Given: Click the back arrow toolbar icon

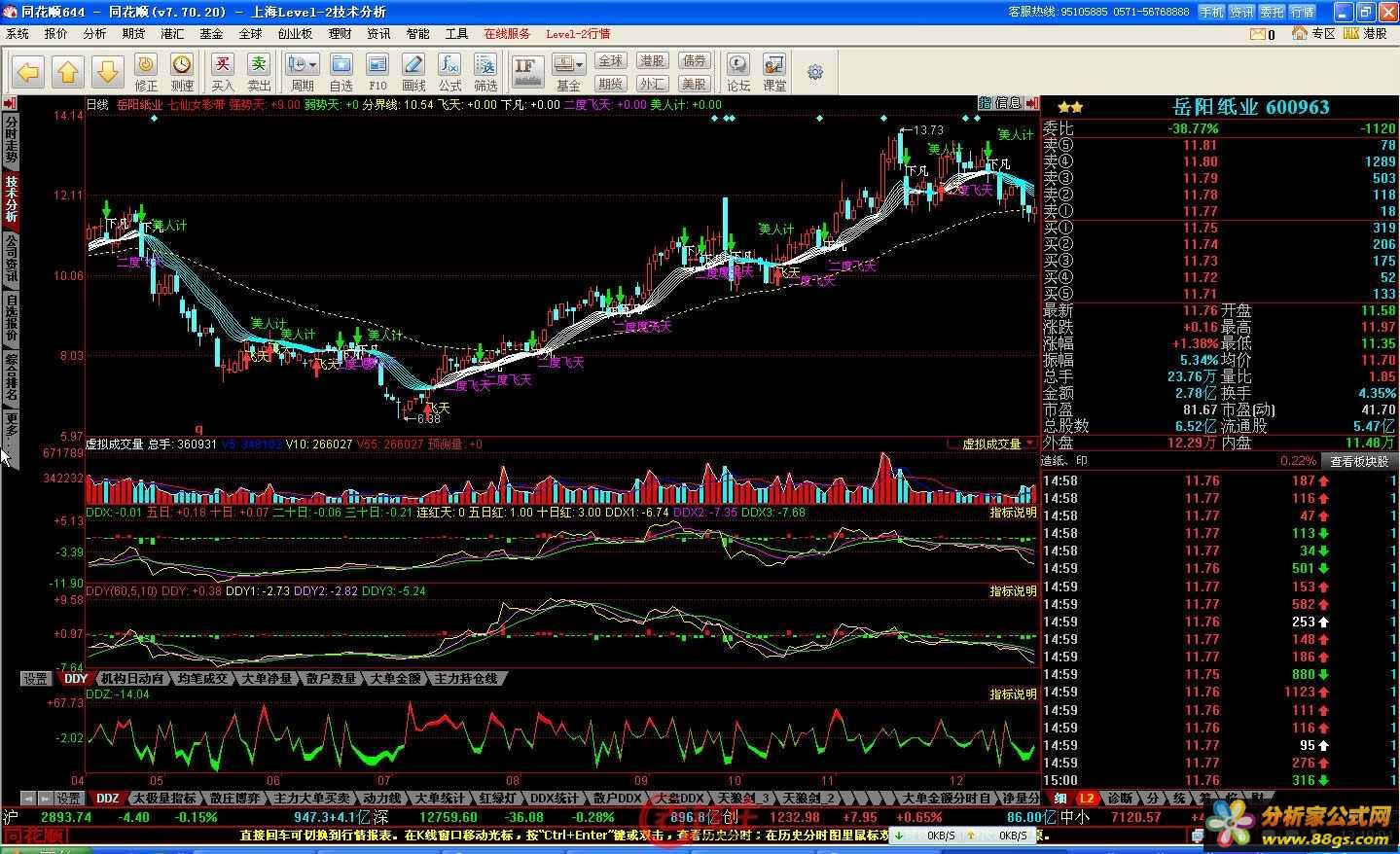Looking at the screenshot, I should point(28,72).
